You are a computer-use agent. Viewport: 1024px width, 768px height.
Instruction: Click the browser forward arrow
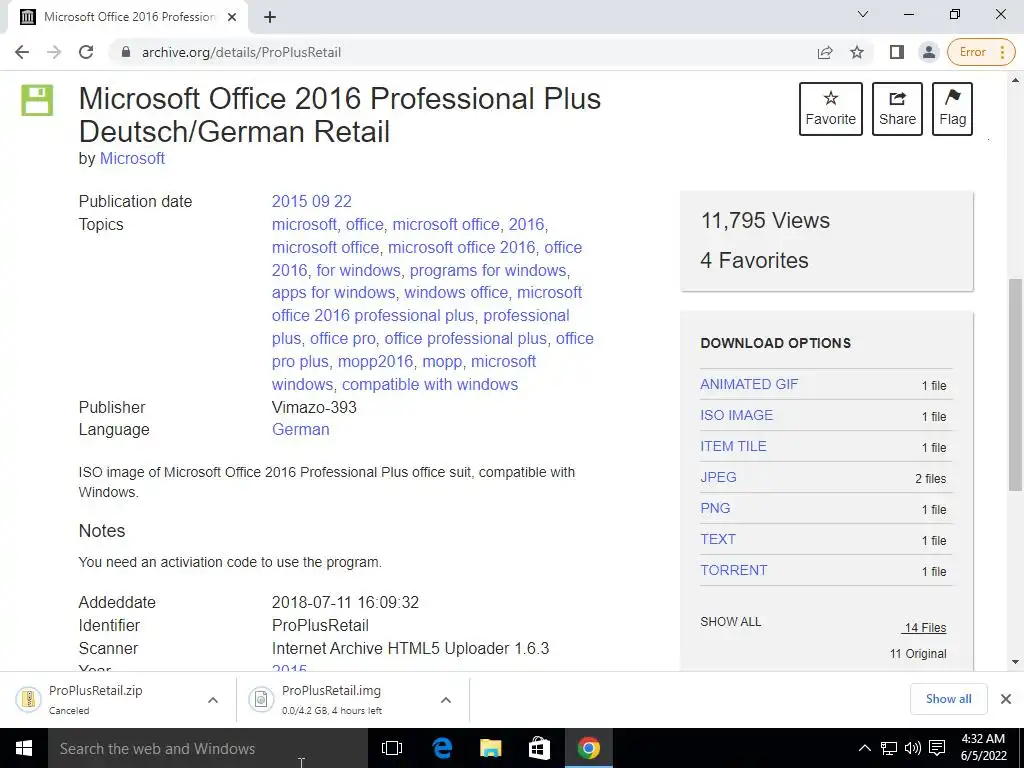[x=54, y=52]
